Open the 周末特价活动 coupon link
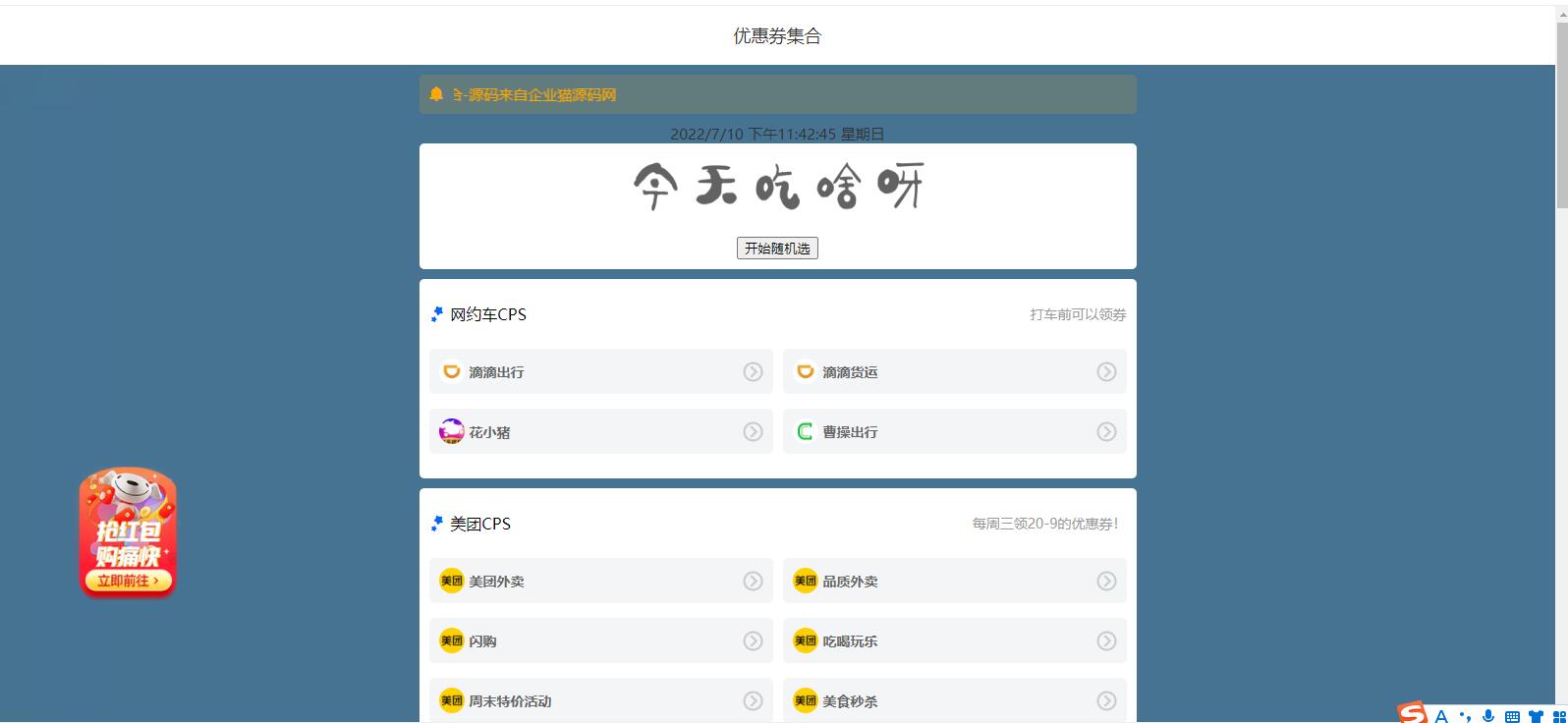The width and height of the screenshot is (1568, 723). (601, 700)
